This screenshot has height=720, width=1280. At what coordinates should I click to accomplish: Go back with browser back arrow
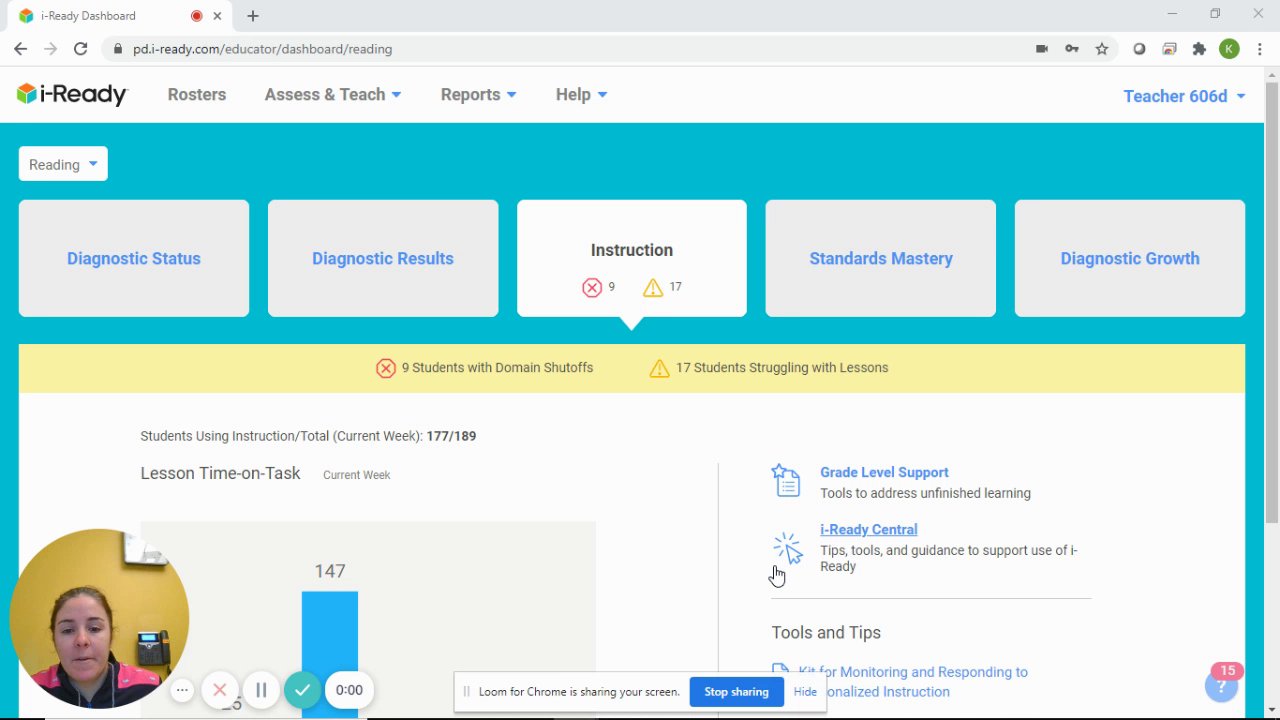20,48
